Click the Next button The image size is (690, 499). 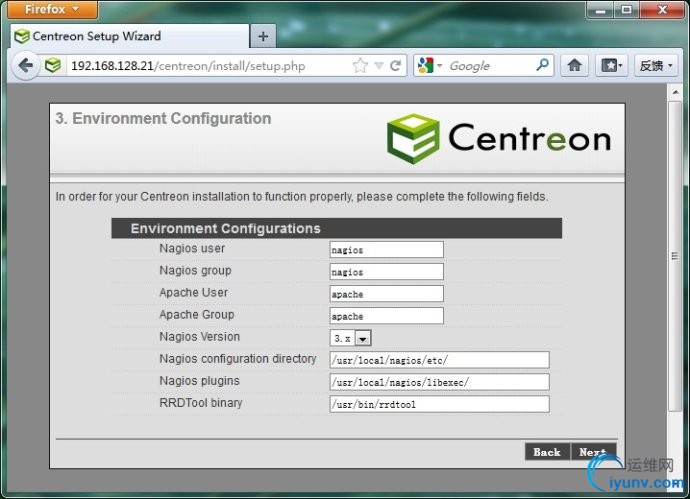tap(593, 452)
